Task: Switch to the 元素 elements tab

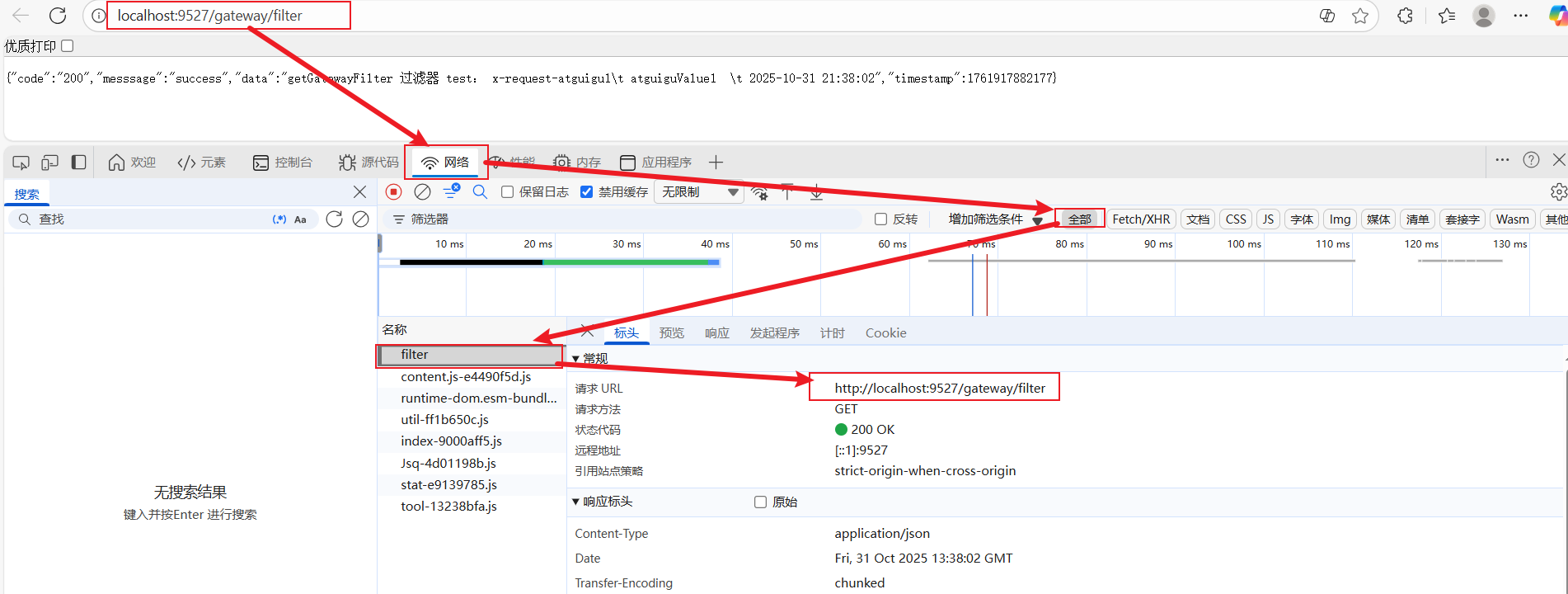Action: point(201,163)
